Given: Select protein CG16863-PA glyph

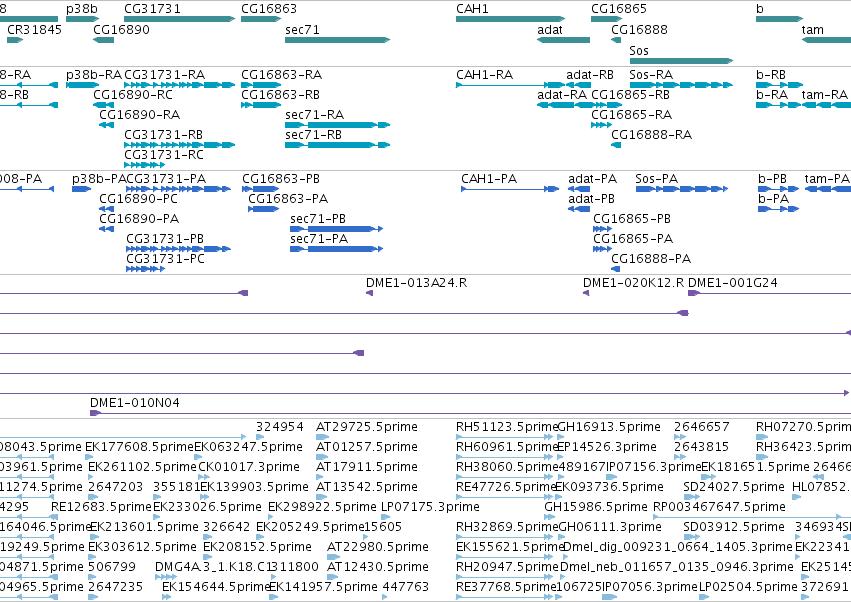Looking at the screenshot, I should tap(263, 209).
